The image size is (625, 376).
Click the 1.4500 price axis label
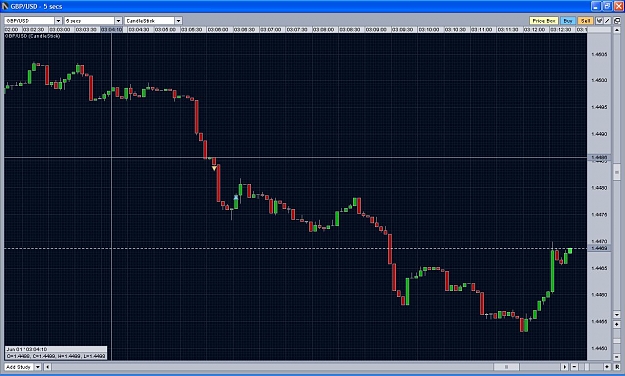(x=599, y=80)
